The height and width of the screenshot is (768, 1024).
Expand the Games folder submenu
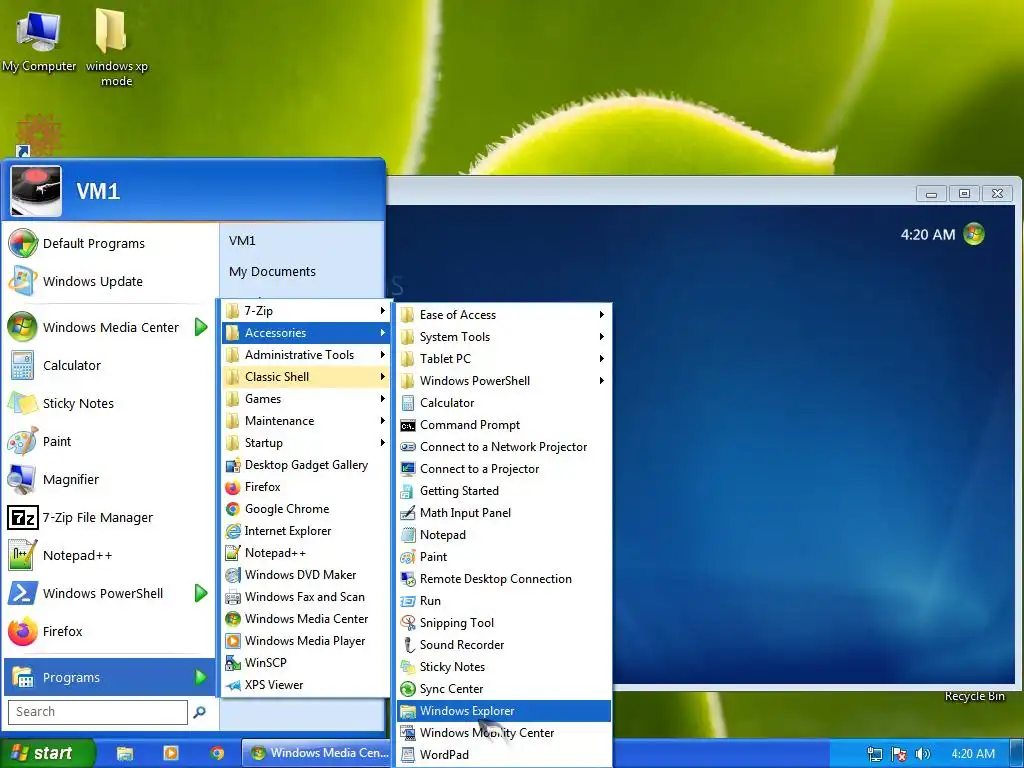(x=306, y=399)
